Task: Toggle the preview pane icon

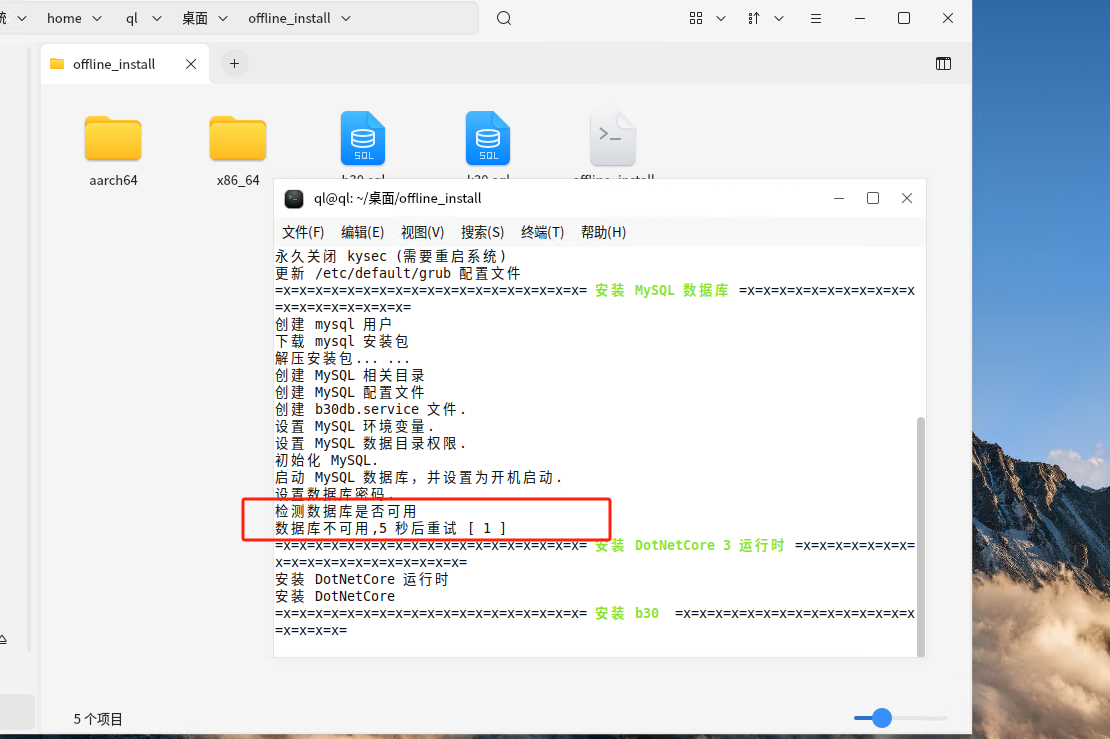Action: coord(943,64)
